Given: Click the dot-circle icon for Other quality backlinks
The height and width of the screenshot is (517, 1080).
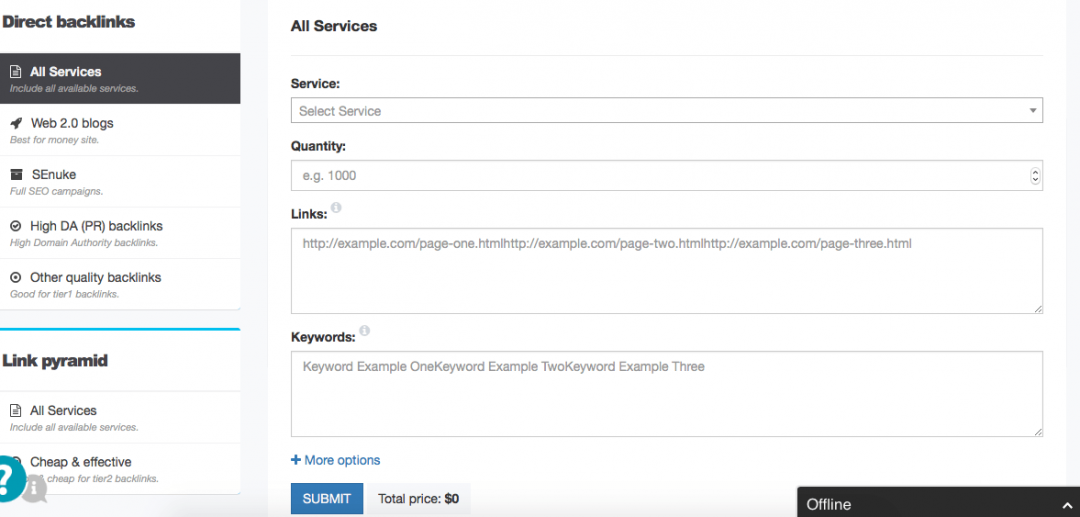Looking at the screenshot, I should point(16,277).
